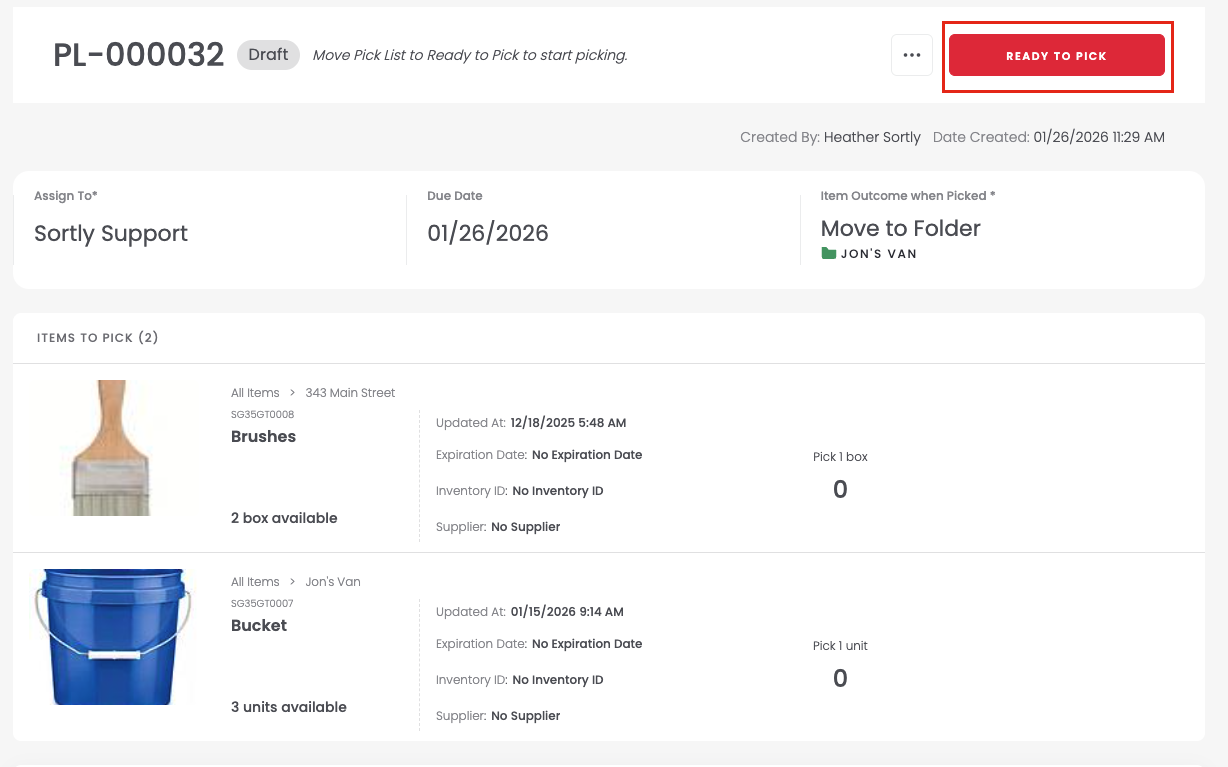Click the Draft status badge
Viewport: 1228px width, 767px height.
268,55
